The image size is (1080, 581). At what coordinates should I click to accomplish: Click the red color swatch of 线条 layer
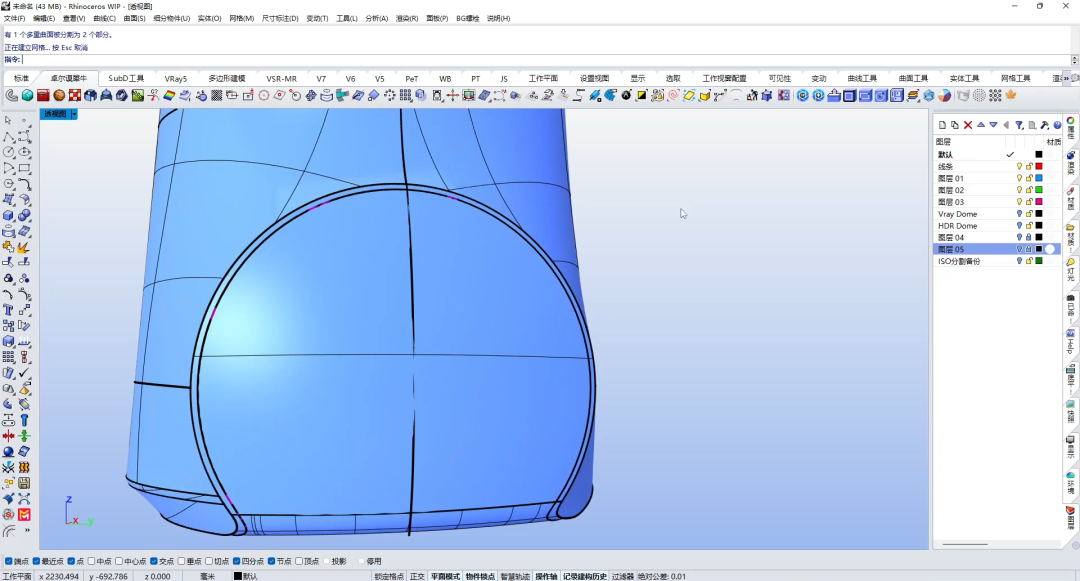coord(1039,167)
